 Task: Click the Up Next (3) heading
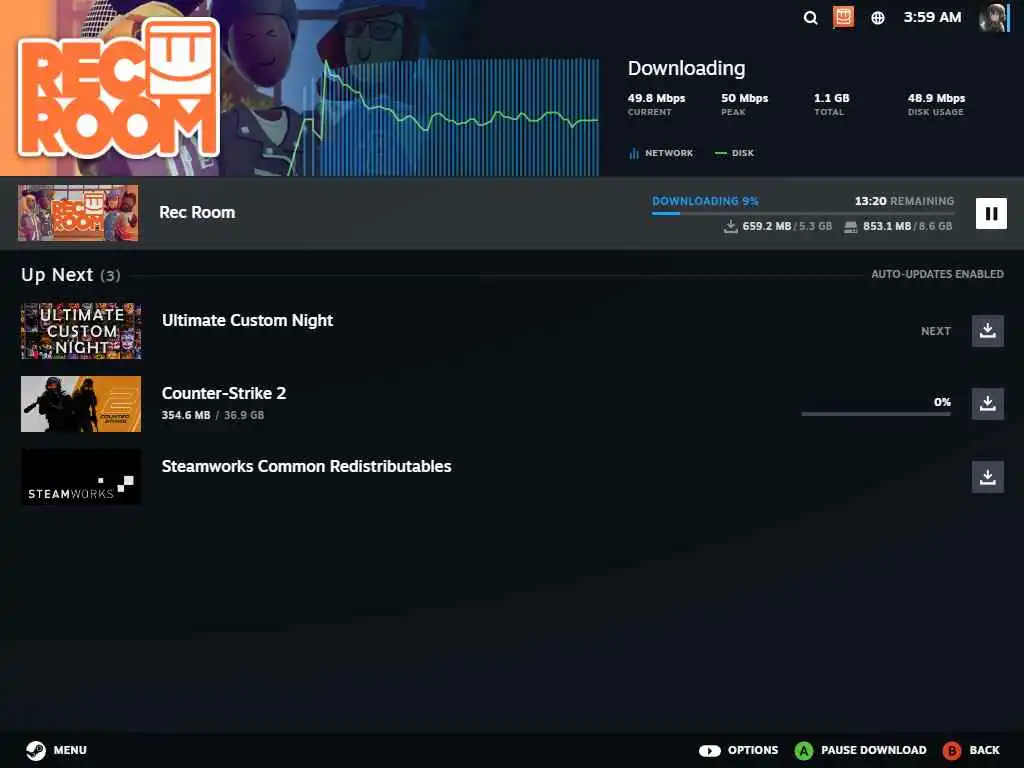(71, 275)
